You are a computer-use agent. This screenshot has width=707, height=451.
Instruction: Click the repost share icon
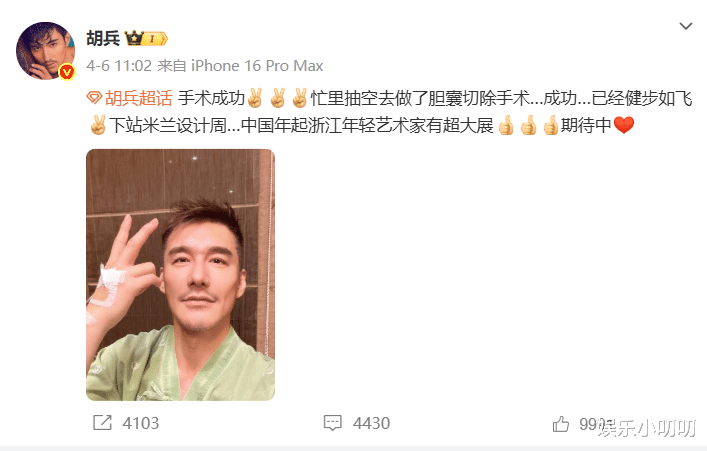point(102,423)
